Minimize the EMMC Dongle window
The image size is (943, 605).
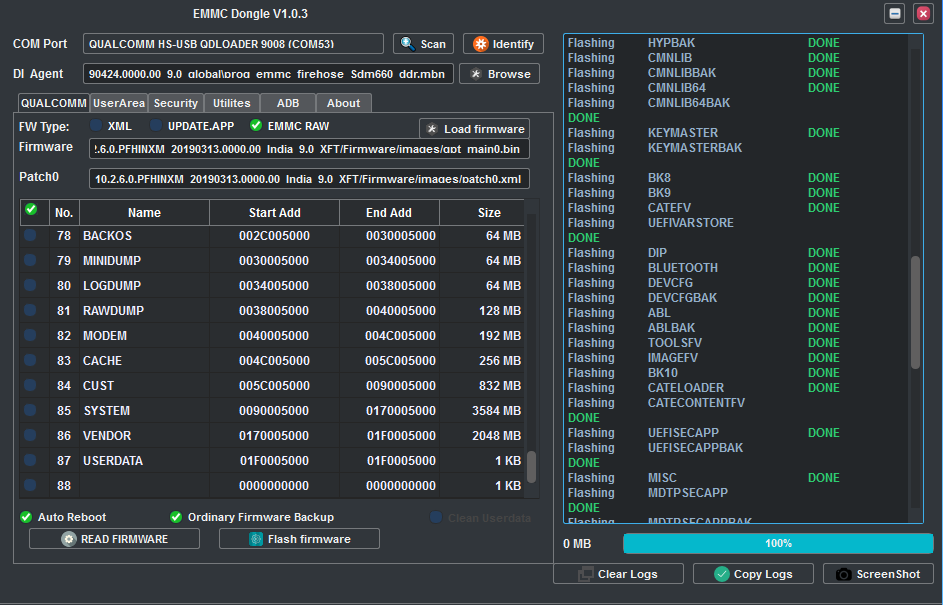tap(895, 13)
